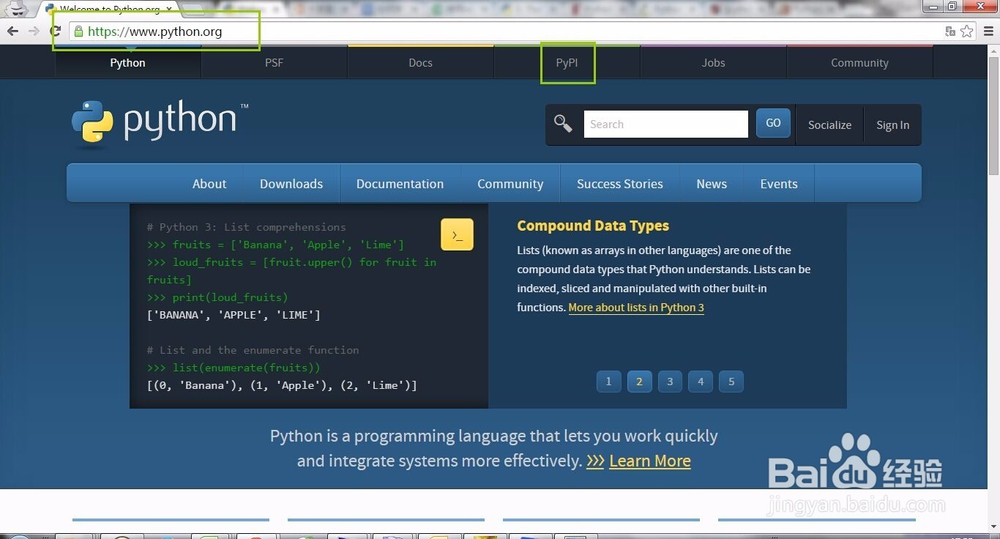Click the scrollbar down arrow
The width and height of the screenshot is (1000, 539).
(994, 527)
